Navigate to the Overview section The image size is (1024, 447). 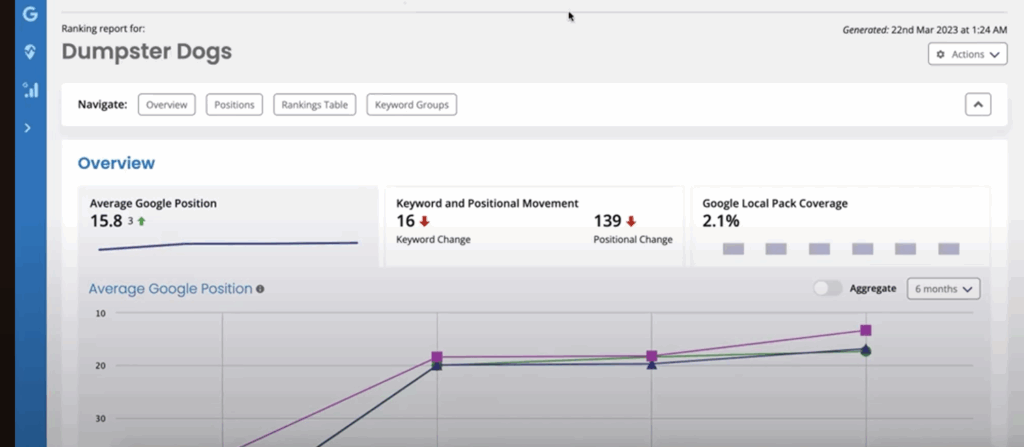click(166, 104)
